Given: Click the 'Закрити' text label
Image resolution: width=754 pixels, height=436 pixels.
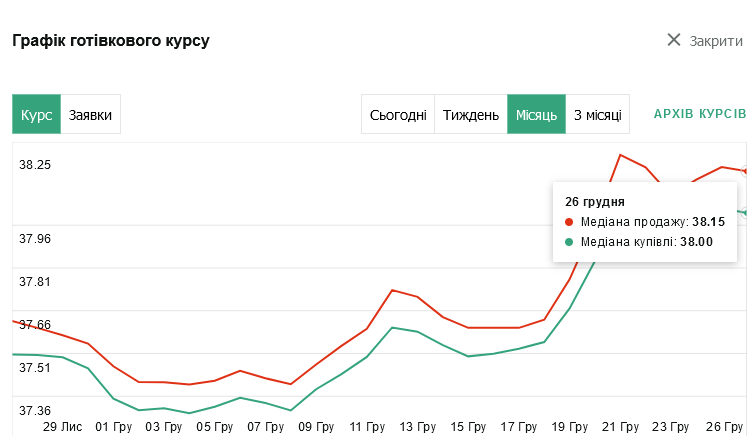Looking at the screenshot, I should click(716, 41).
